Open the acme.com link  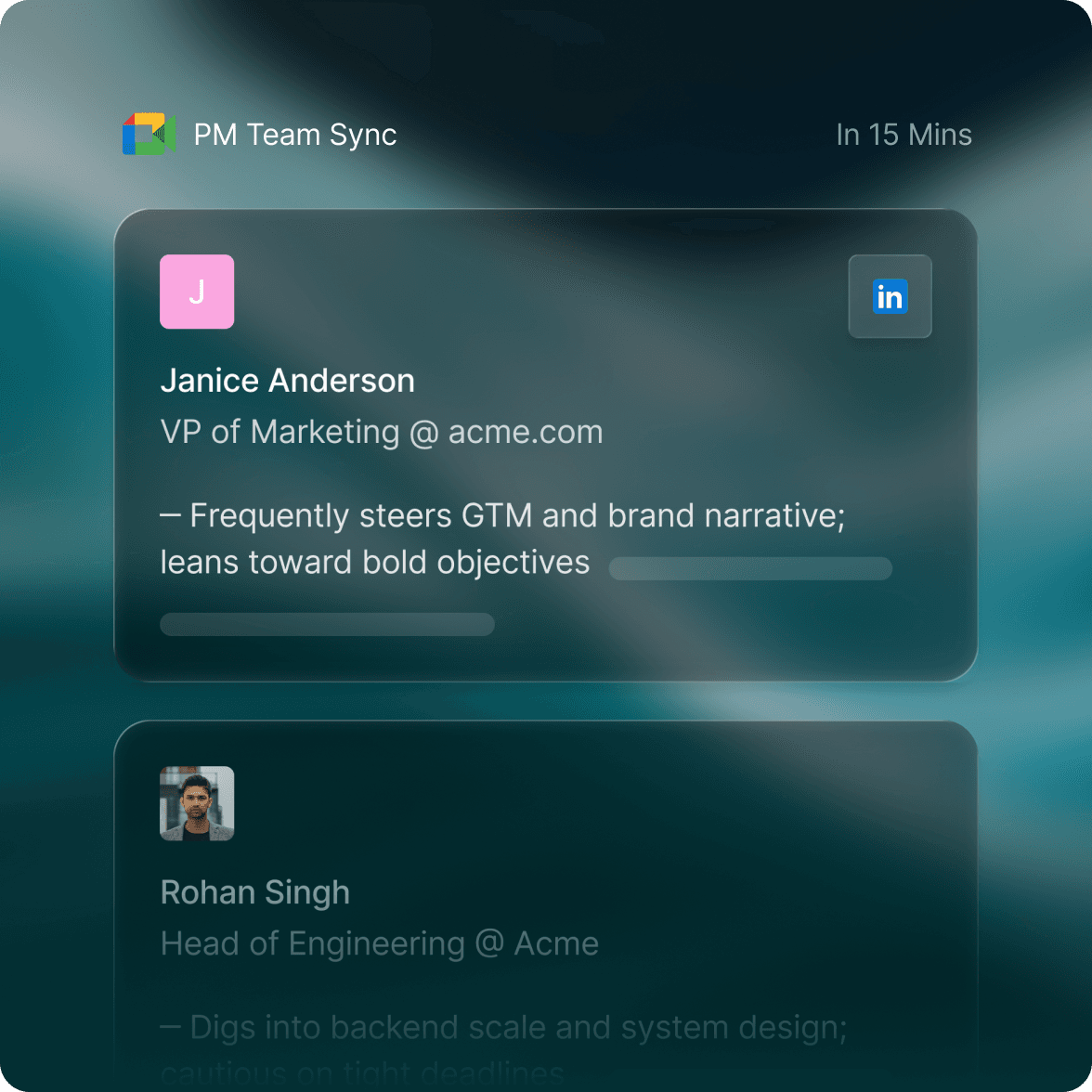point(526,432)
